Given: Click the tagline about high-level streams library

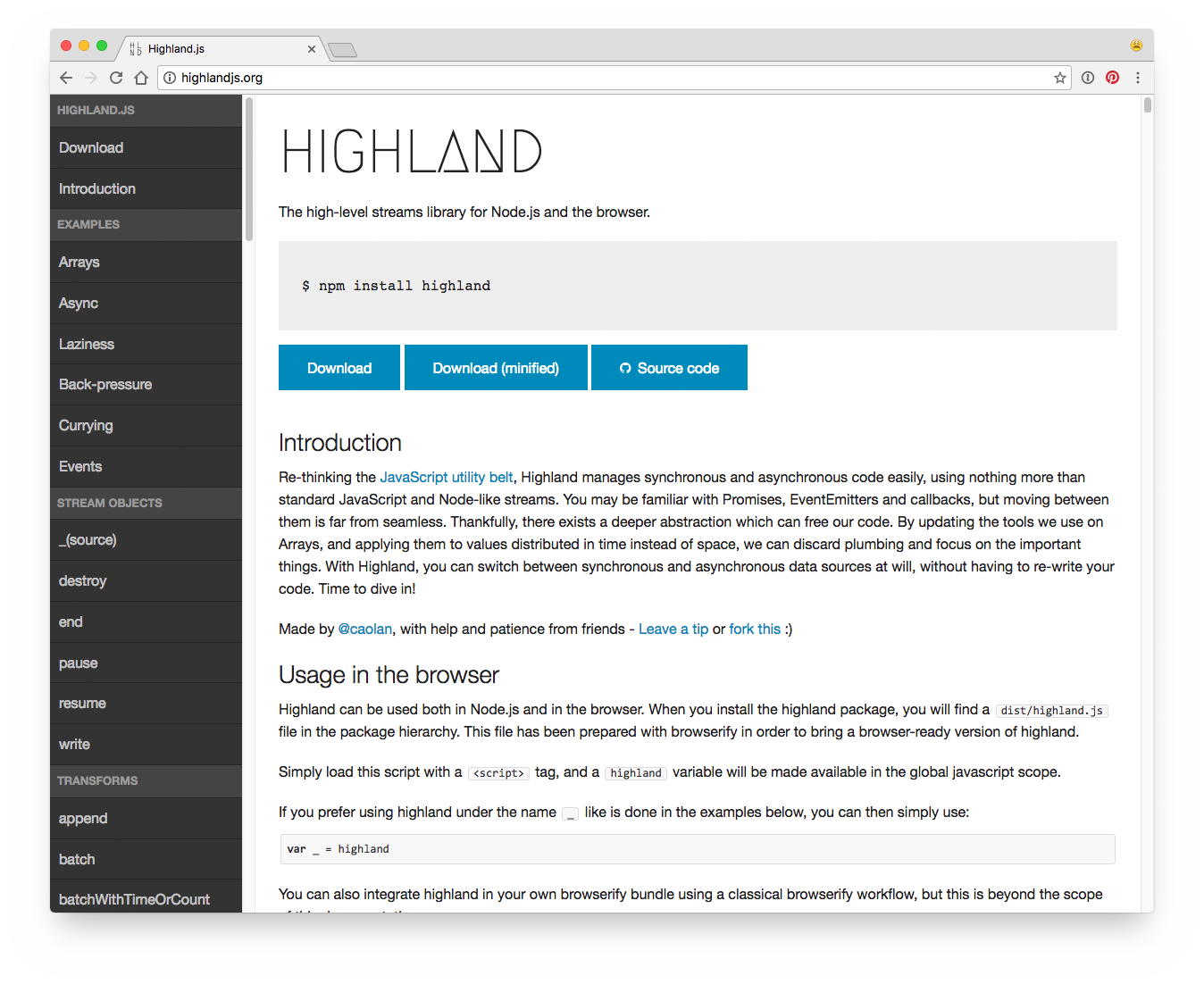Looking at the screenshot, I should click(x=464, y=213).
